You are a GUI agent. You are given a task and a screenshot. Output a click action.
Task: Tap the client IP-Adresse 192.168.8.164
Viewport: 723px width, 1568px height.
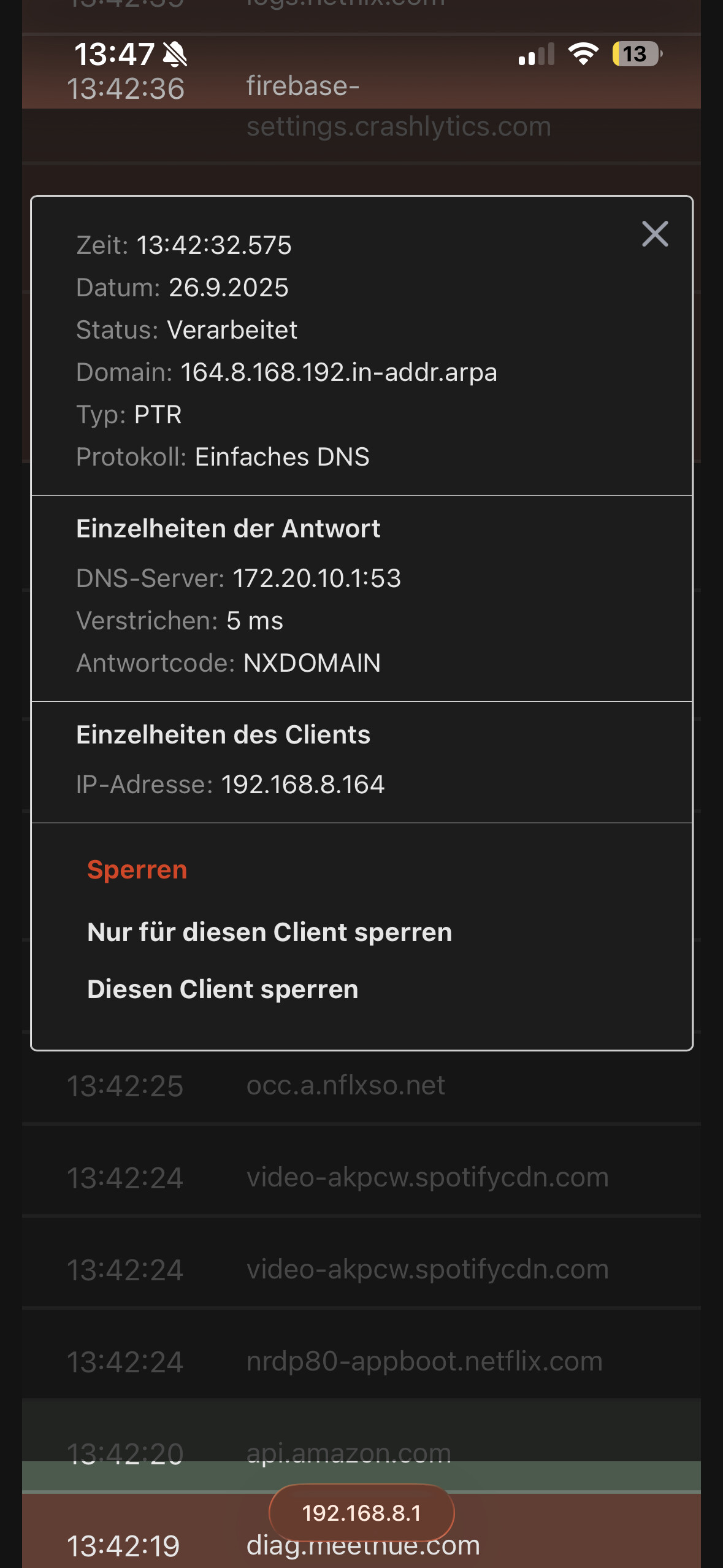tap(302, 784)
